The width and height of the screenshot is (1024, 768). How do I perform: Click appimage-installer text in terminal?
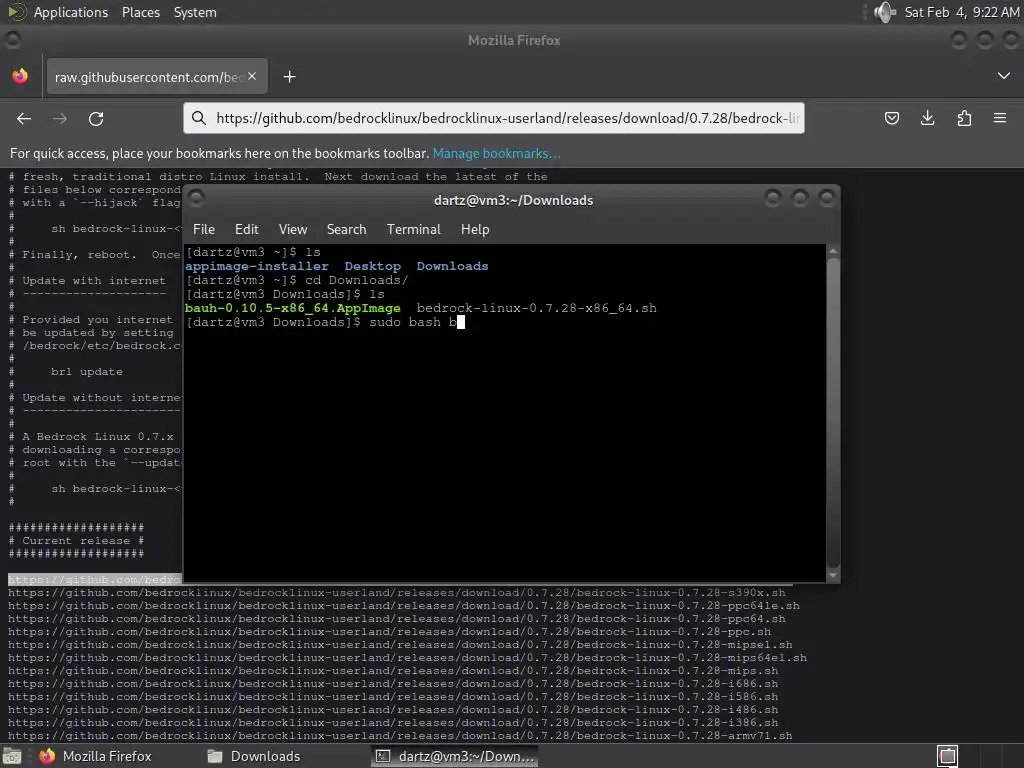coord(257,266)
